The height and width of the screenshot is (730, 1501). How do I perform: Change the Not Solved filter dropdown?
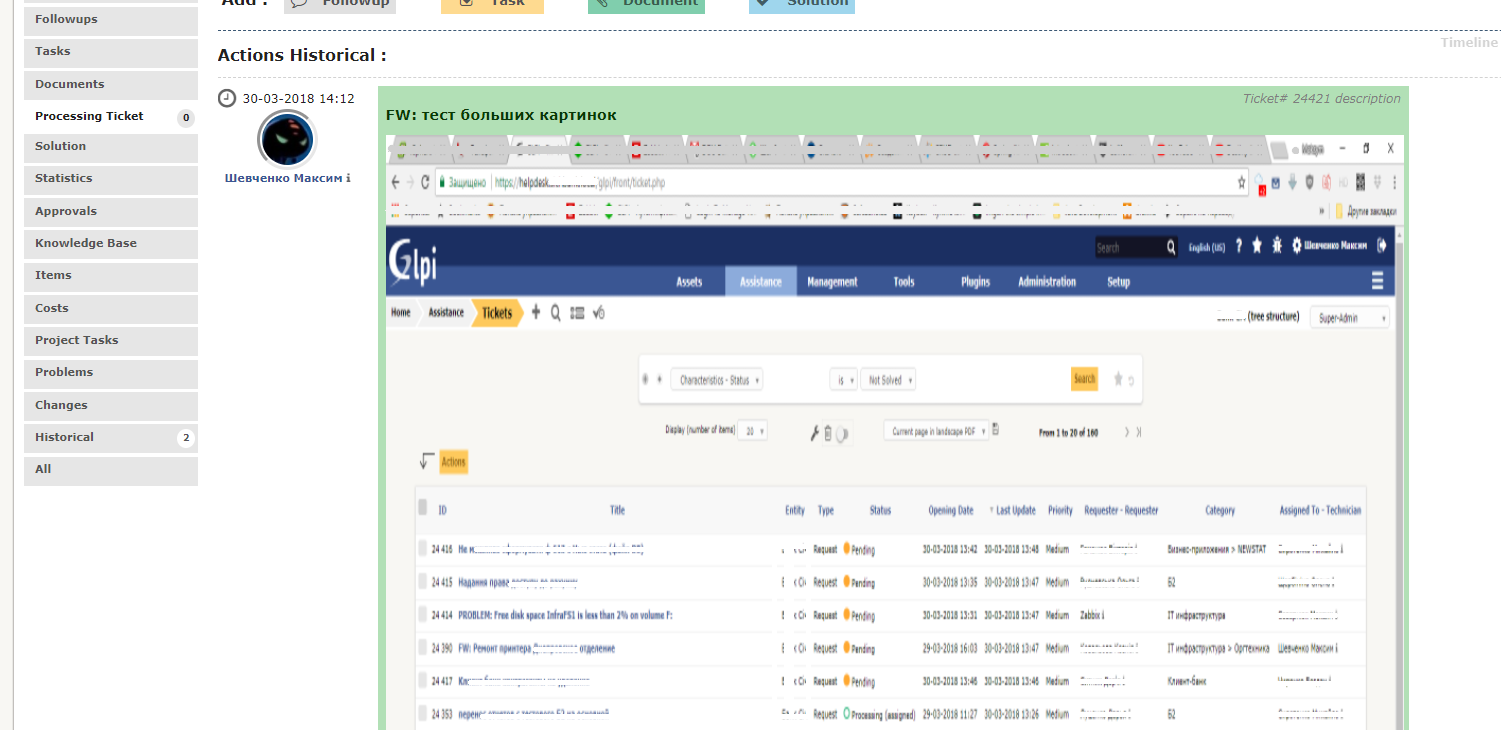[x=887, y=379]
